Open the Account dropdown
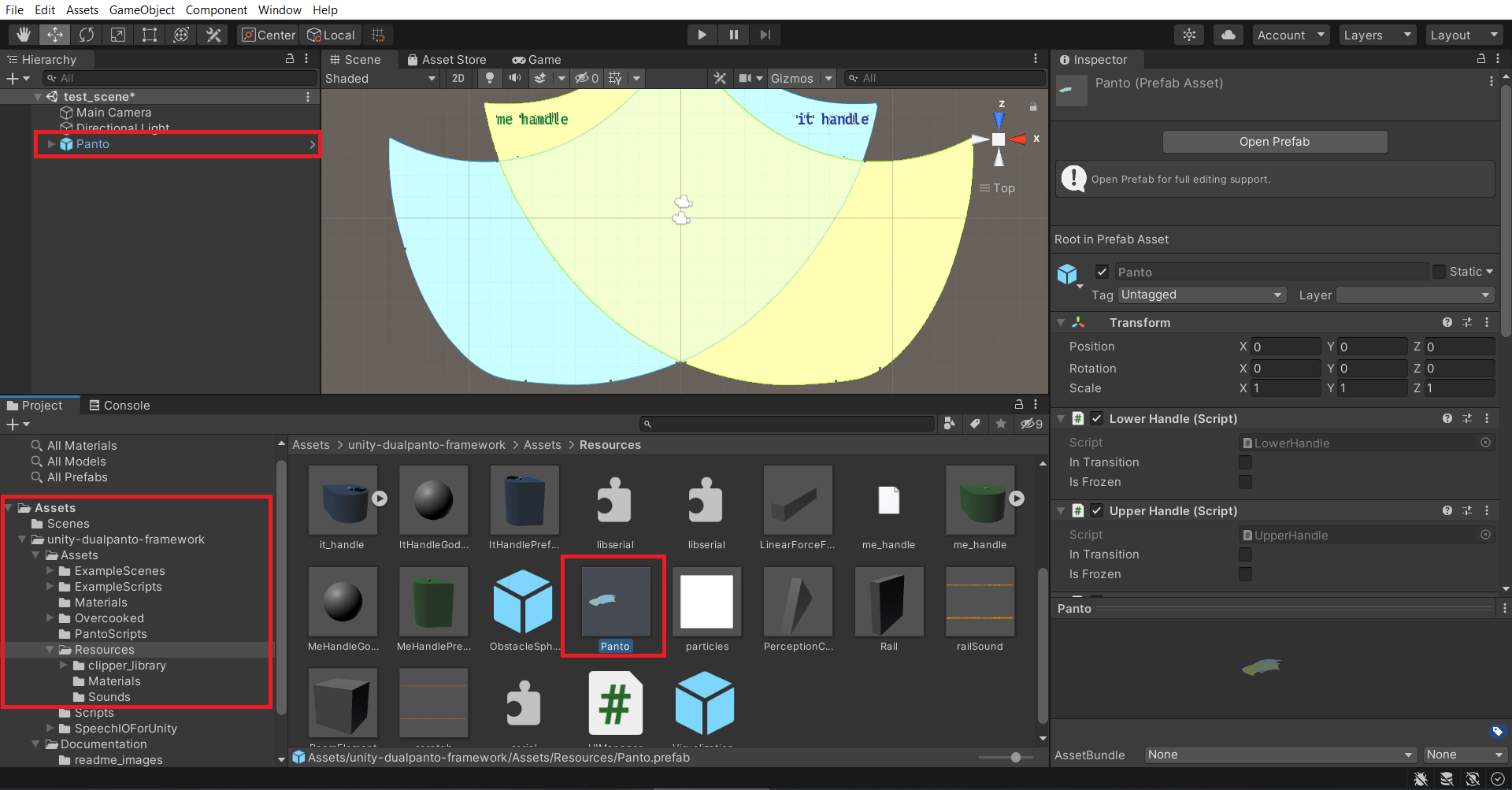 click(1290, 35)
